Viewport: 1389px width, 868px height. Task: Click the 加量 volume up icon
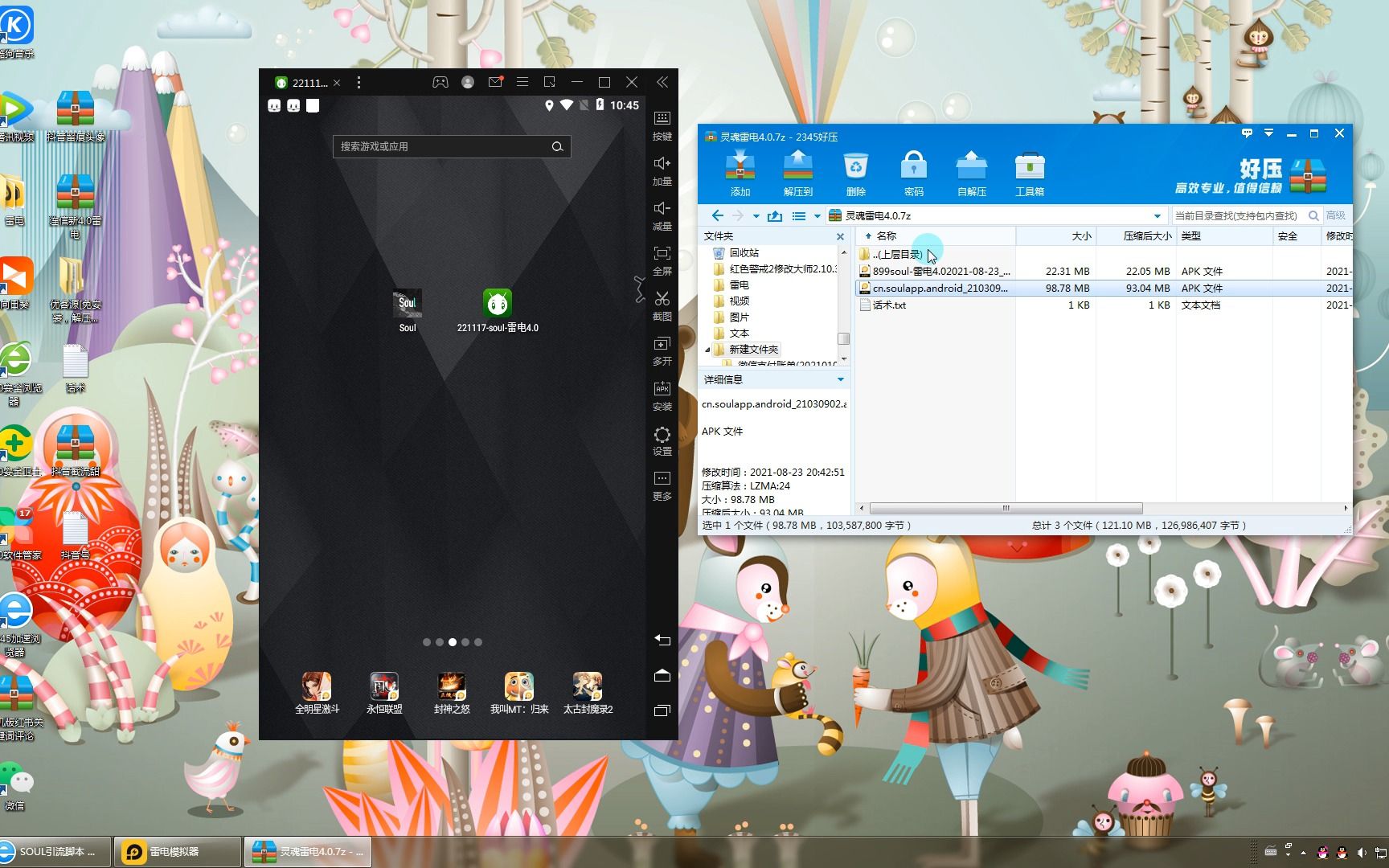662,171
